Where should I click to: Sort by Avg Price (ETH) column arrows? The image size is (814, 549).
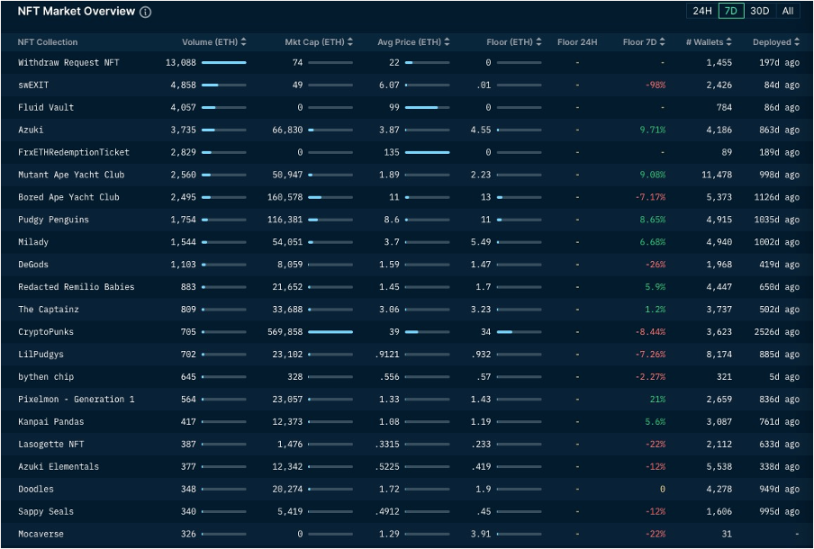coord(447,42)
